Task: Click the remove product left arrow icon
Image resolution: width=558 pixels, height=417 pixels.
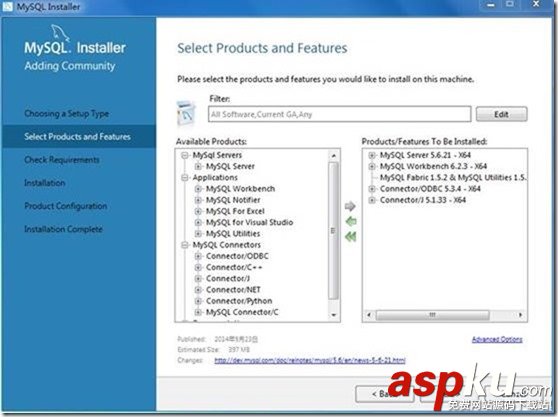Action: coord(351,221)
